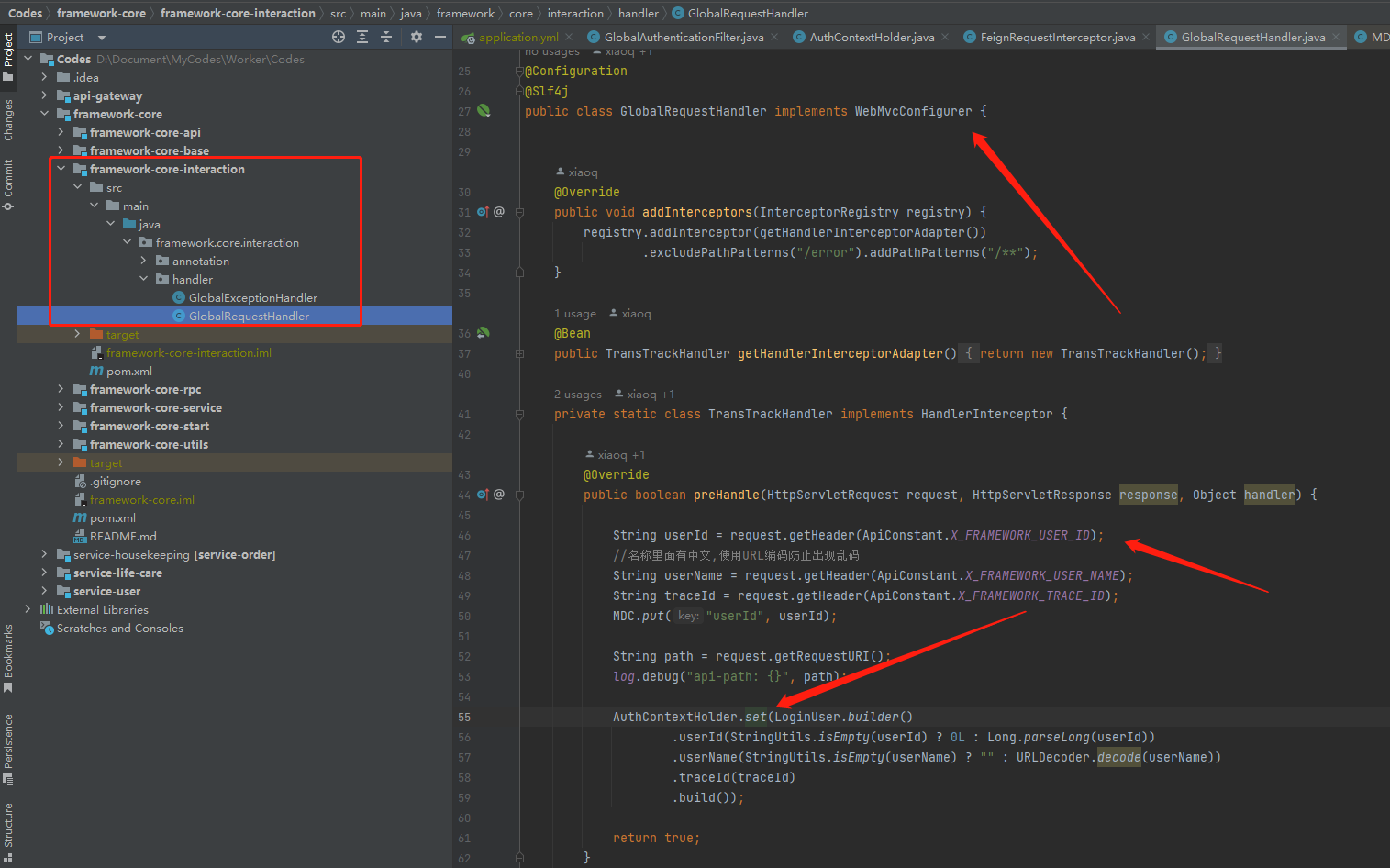Viewport: 1390px width, 868px height.
Task: Click WebMvcConfigurer in the class declaration
Action: click(x=913, y=111)
